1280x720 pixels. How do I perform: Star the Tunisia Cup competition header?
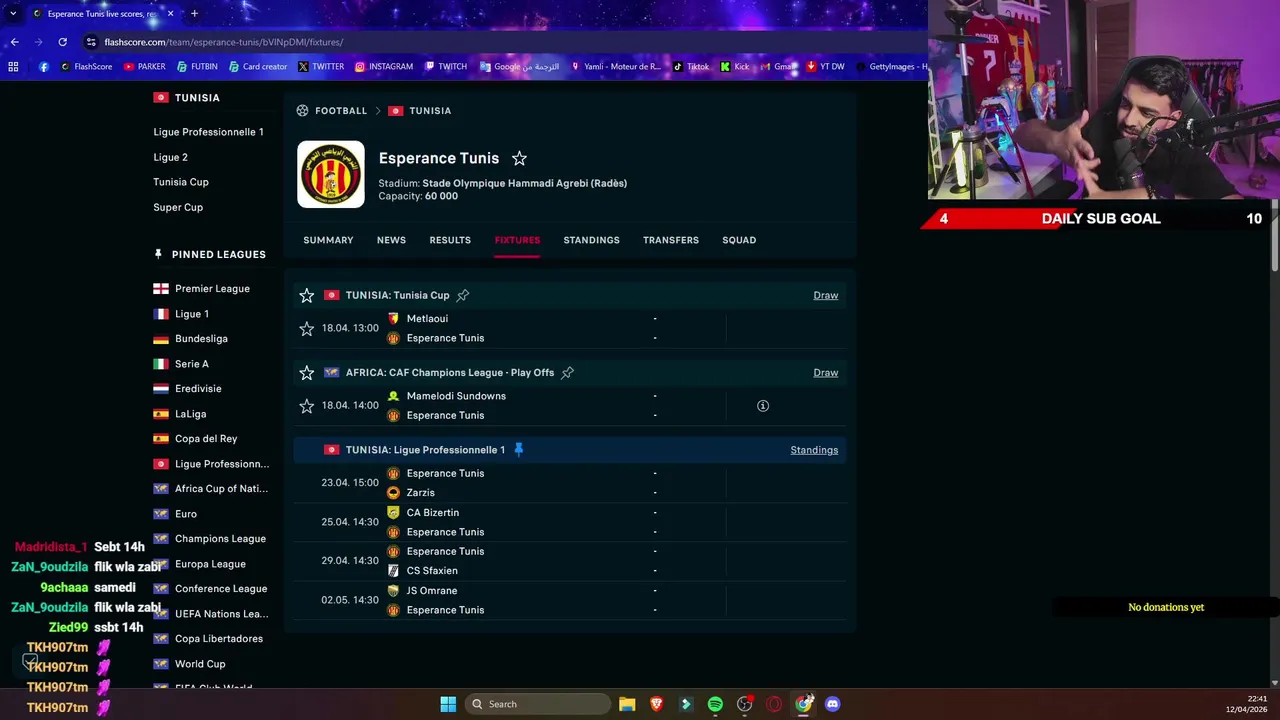click(x=307, y=295)
